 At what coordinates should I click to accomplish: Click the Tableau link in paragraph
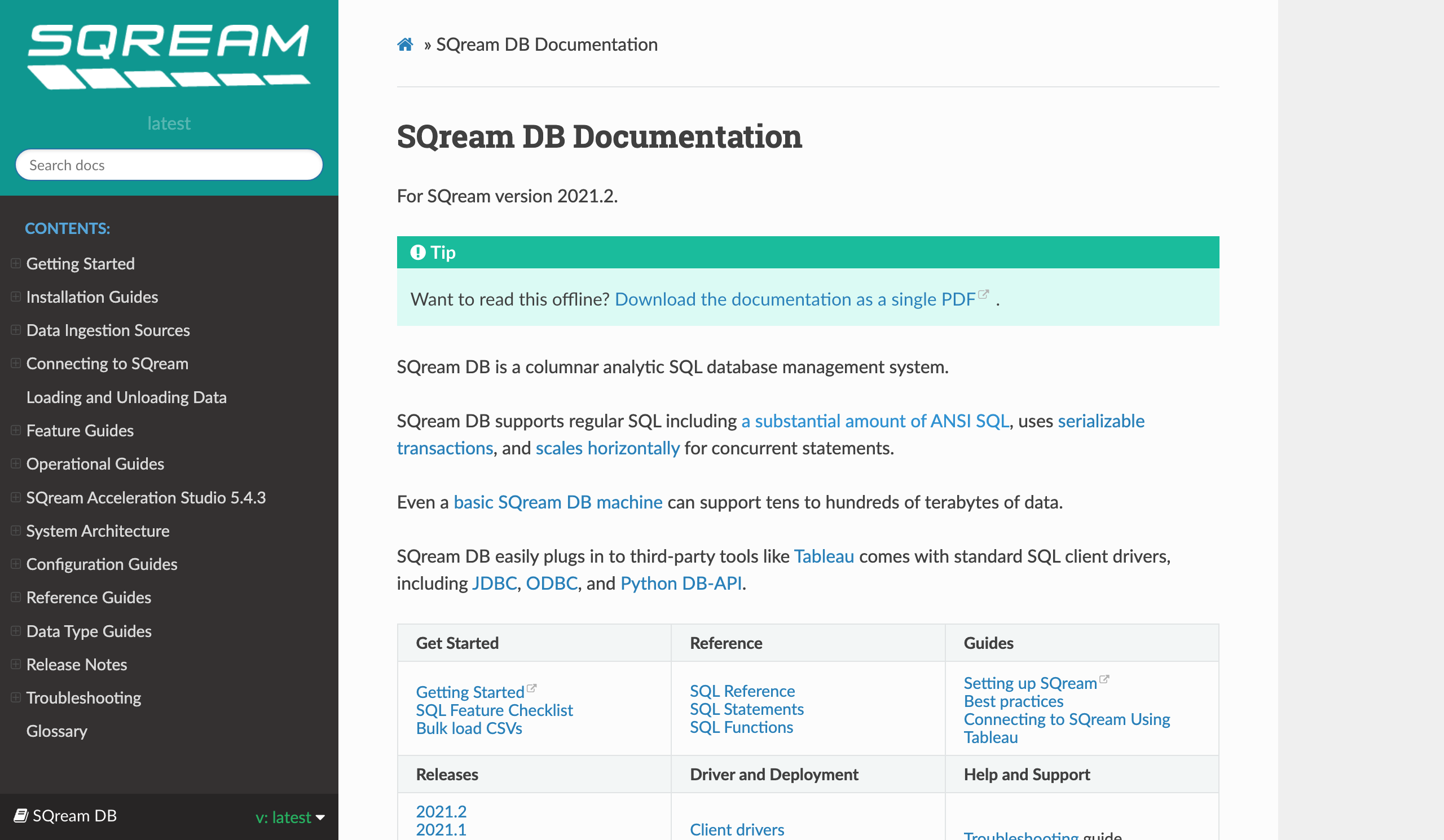824,556
